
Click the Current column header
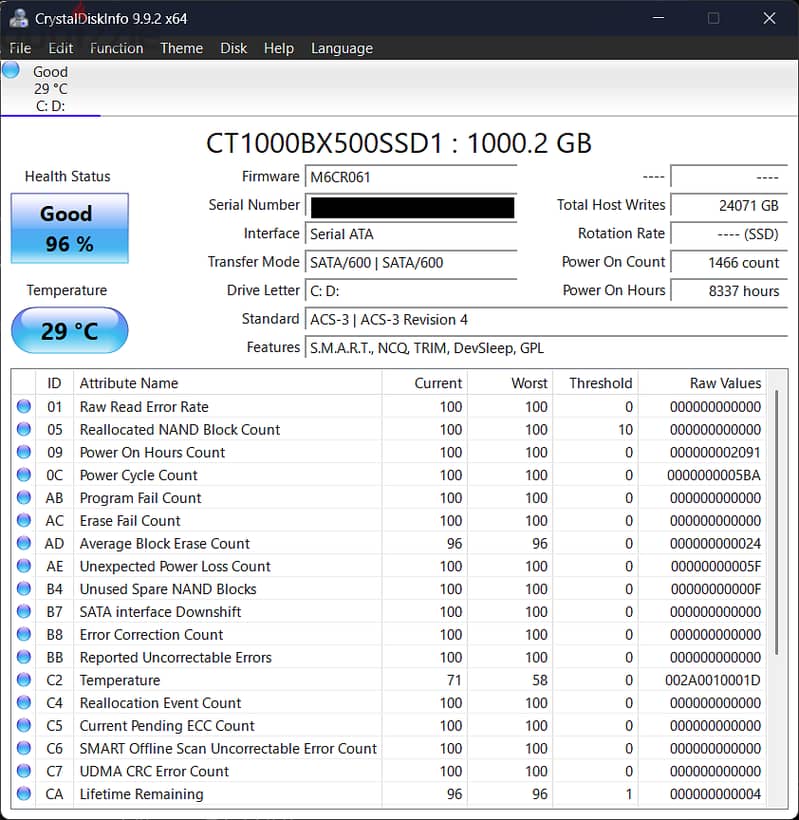pos(425,383)
